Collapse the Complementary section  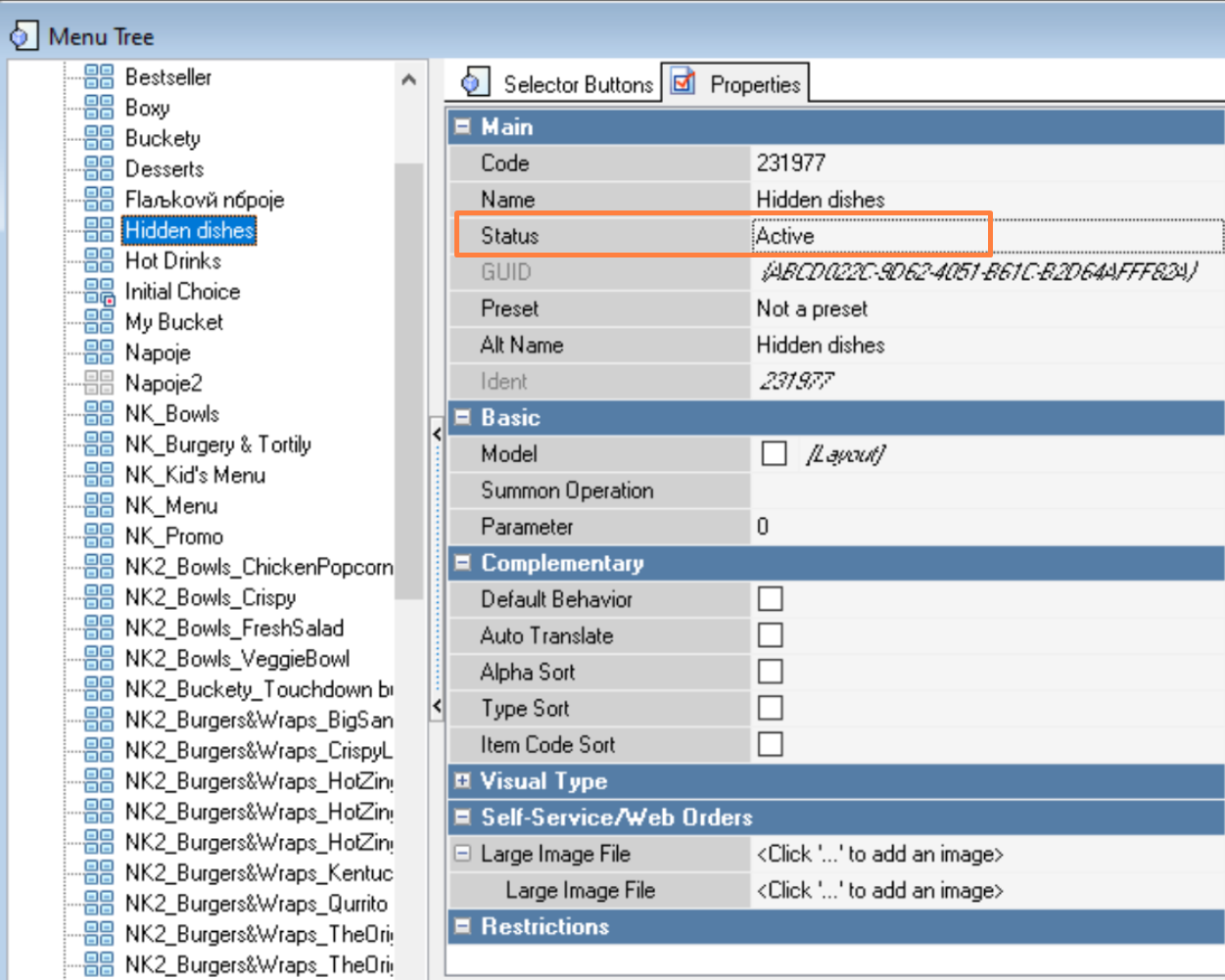(462, 563)
